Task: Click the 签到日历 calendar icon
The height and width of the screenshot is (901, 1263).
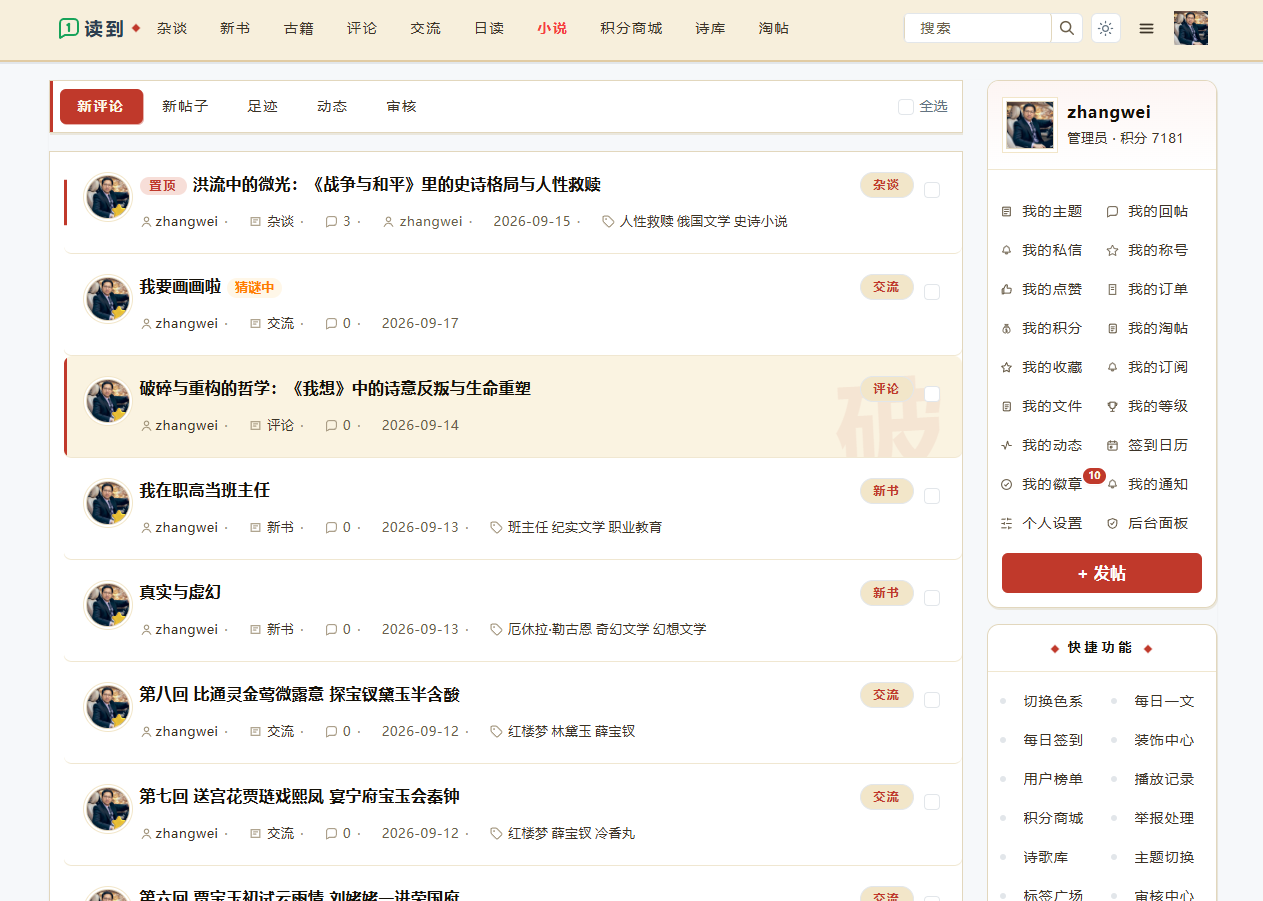Action: click(1112, 445)
